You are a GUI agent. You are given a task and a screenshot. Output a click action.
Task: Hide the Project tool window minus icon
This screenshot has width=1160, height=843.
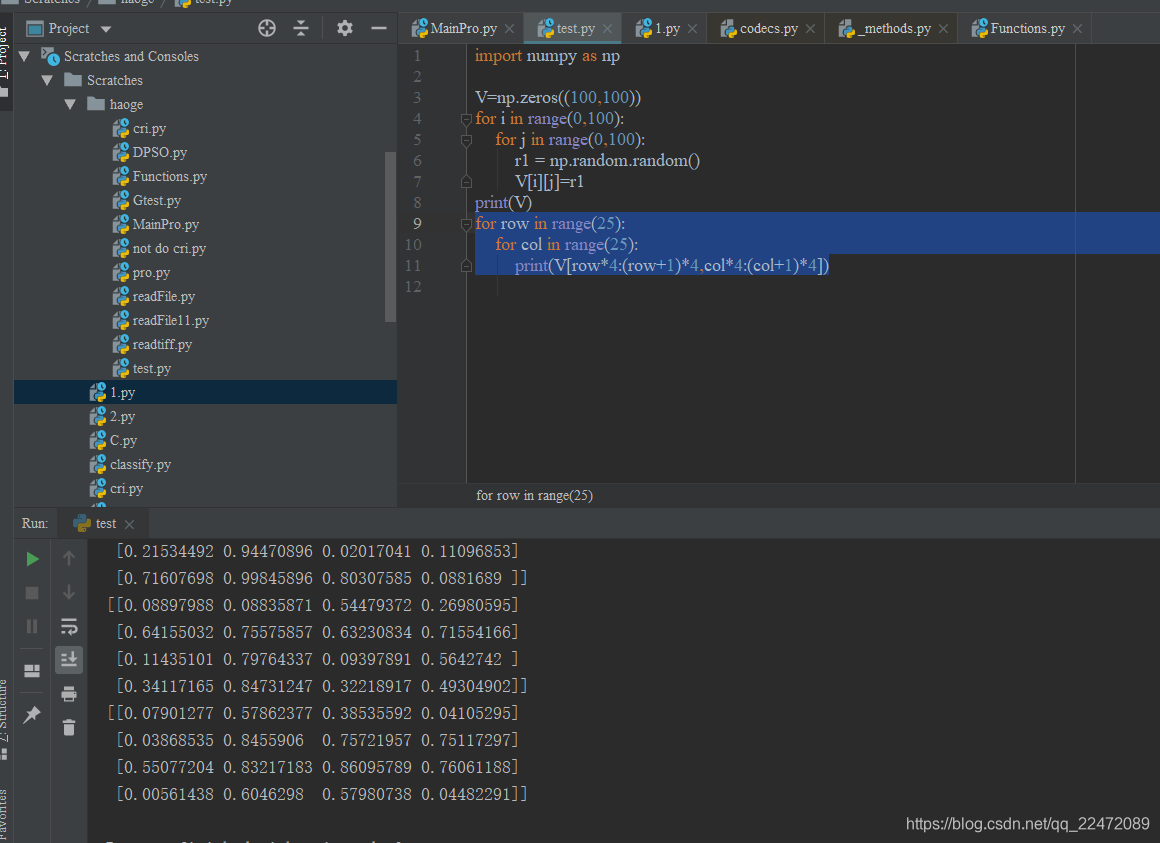379,29
